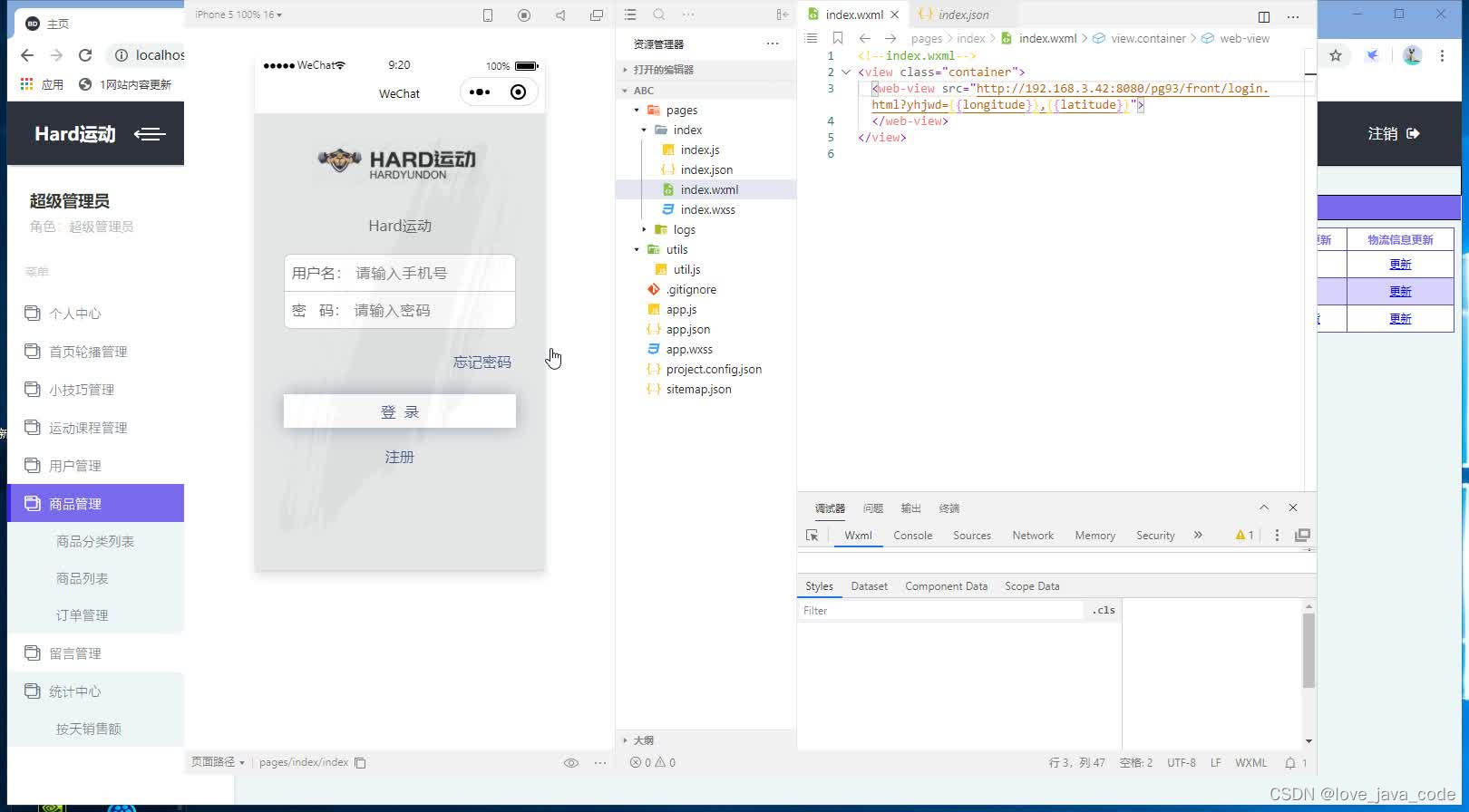Screen dimensions: 1469x812
Task: Split the editor with the layout icon
Action: click(1264, 16)
